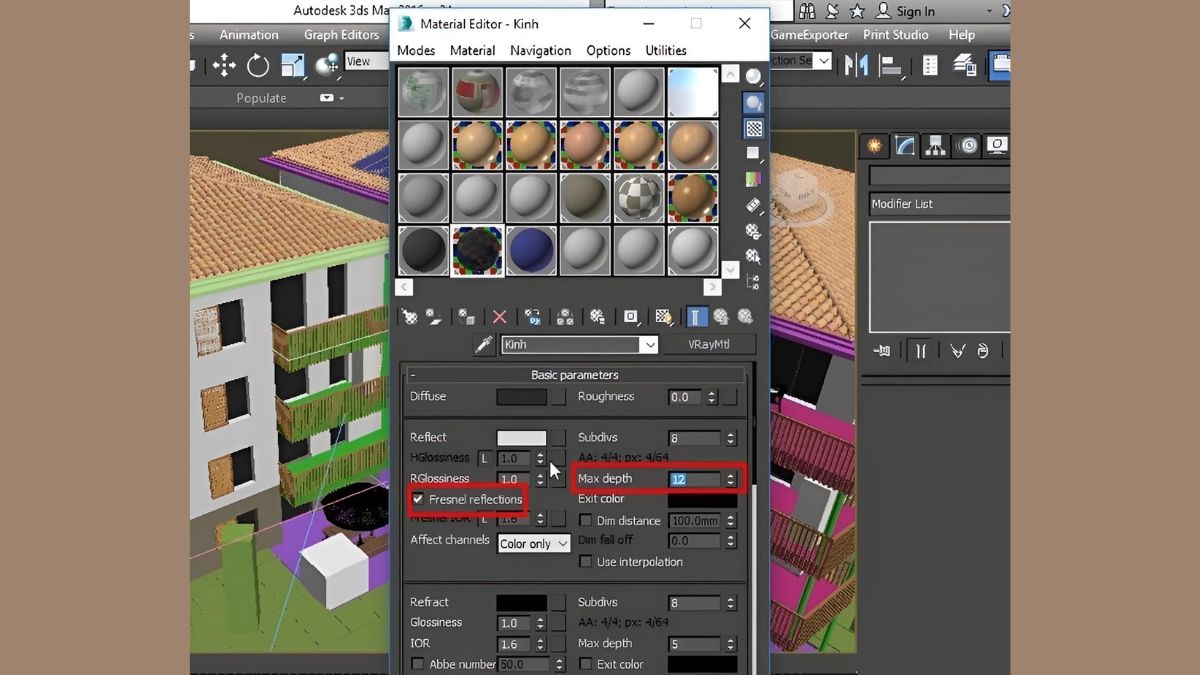Toggle the sample slot Background checker
Screen dimensions: 1200x675
(x=752, y=128)
